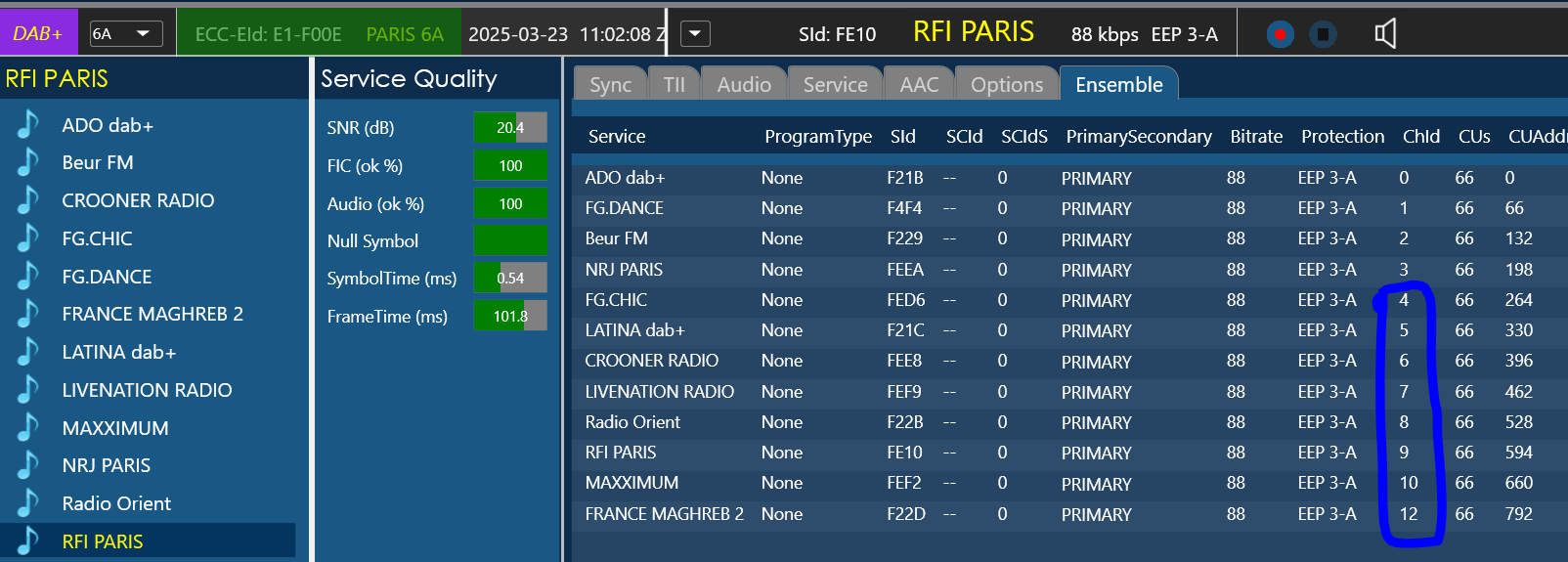Sort table by ChId column header
This screenshot has width=1568, height=562.
[1421, 136]
